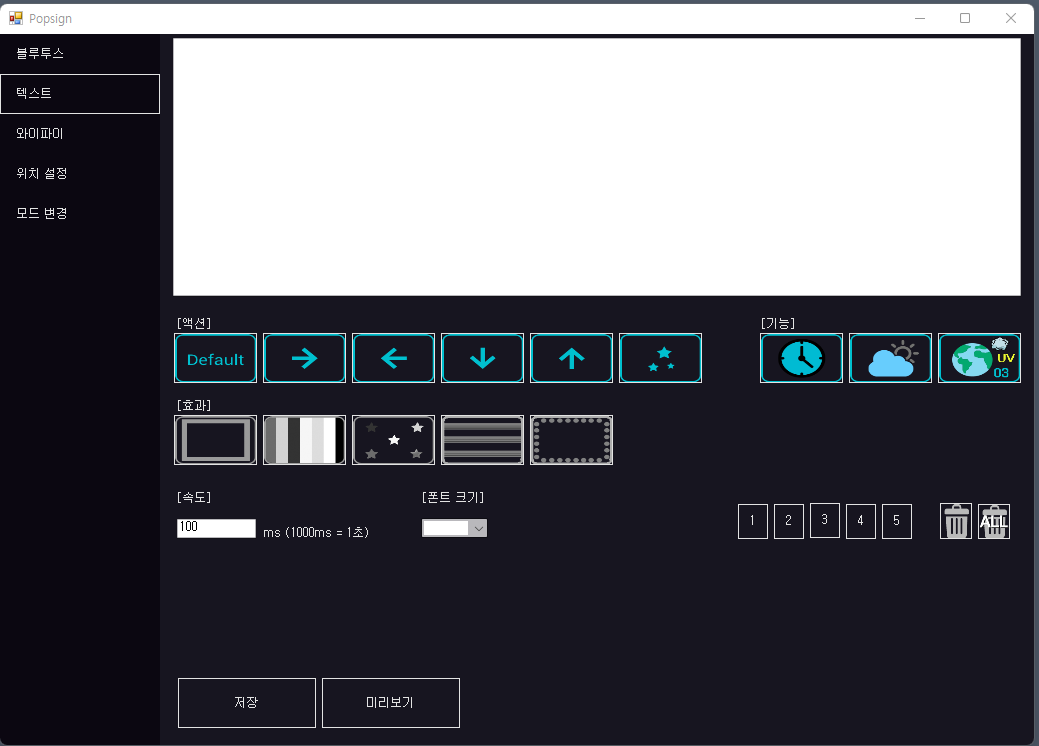The image size is (1039, 746).
Task: Go to 위치 설정
Action: click(x=80, y=173)
